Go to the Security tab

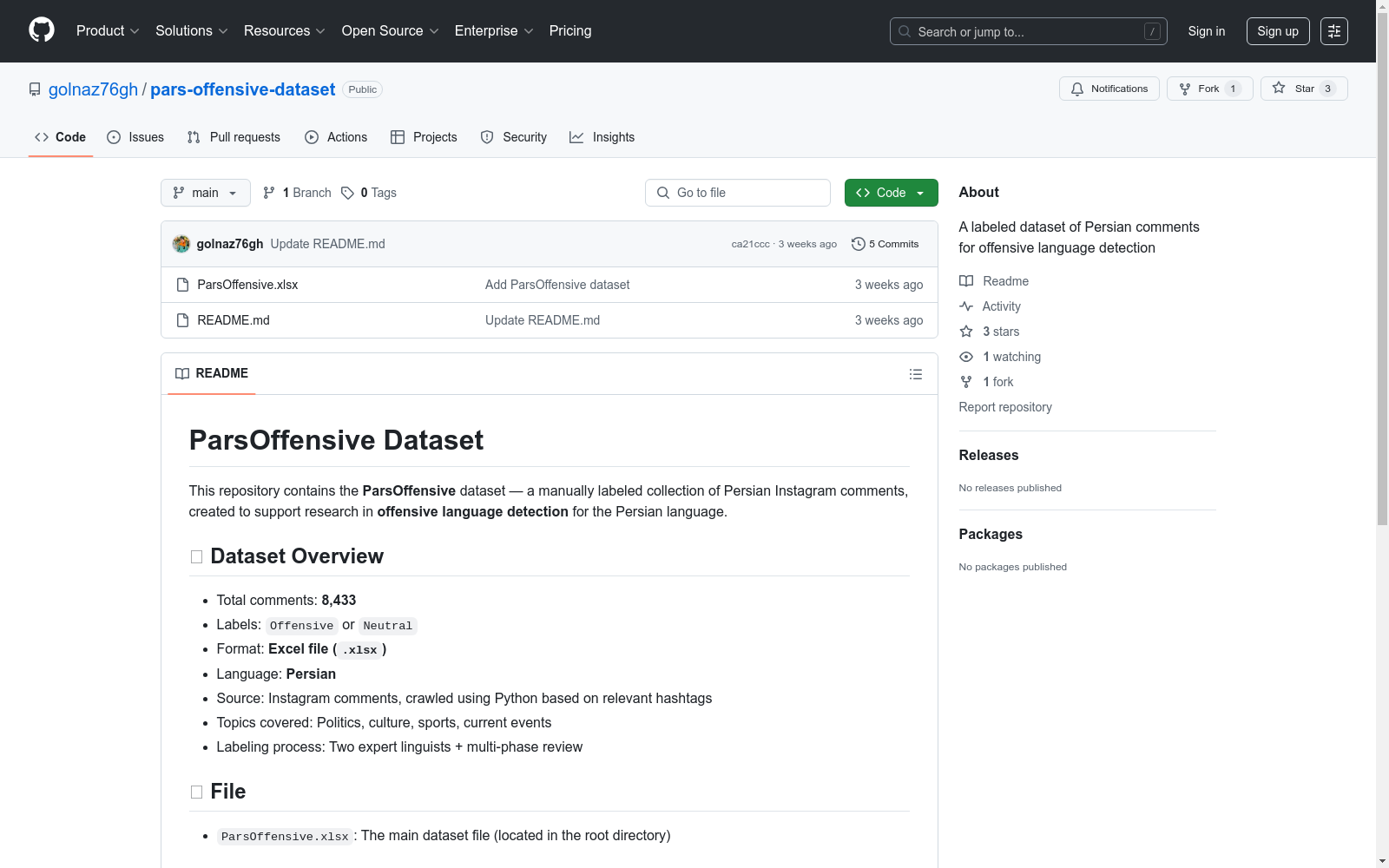point(514,137)
